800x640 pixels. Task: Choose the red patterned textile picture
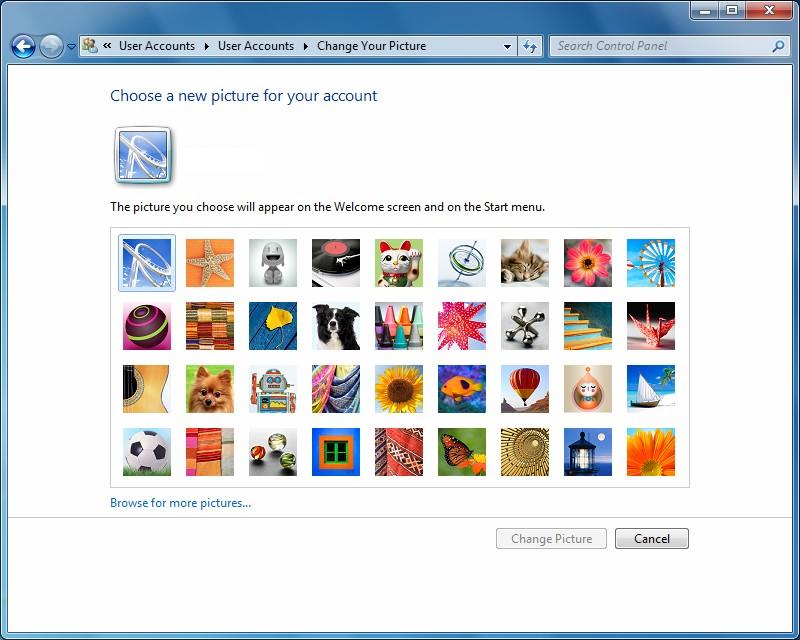399,452
